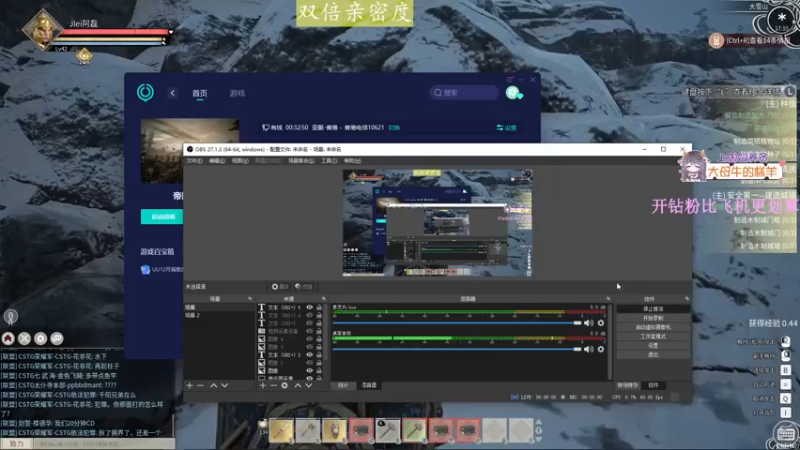Move the scene up in Scenes panel

(x=213, y=385)
